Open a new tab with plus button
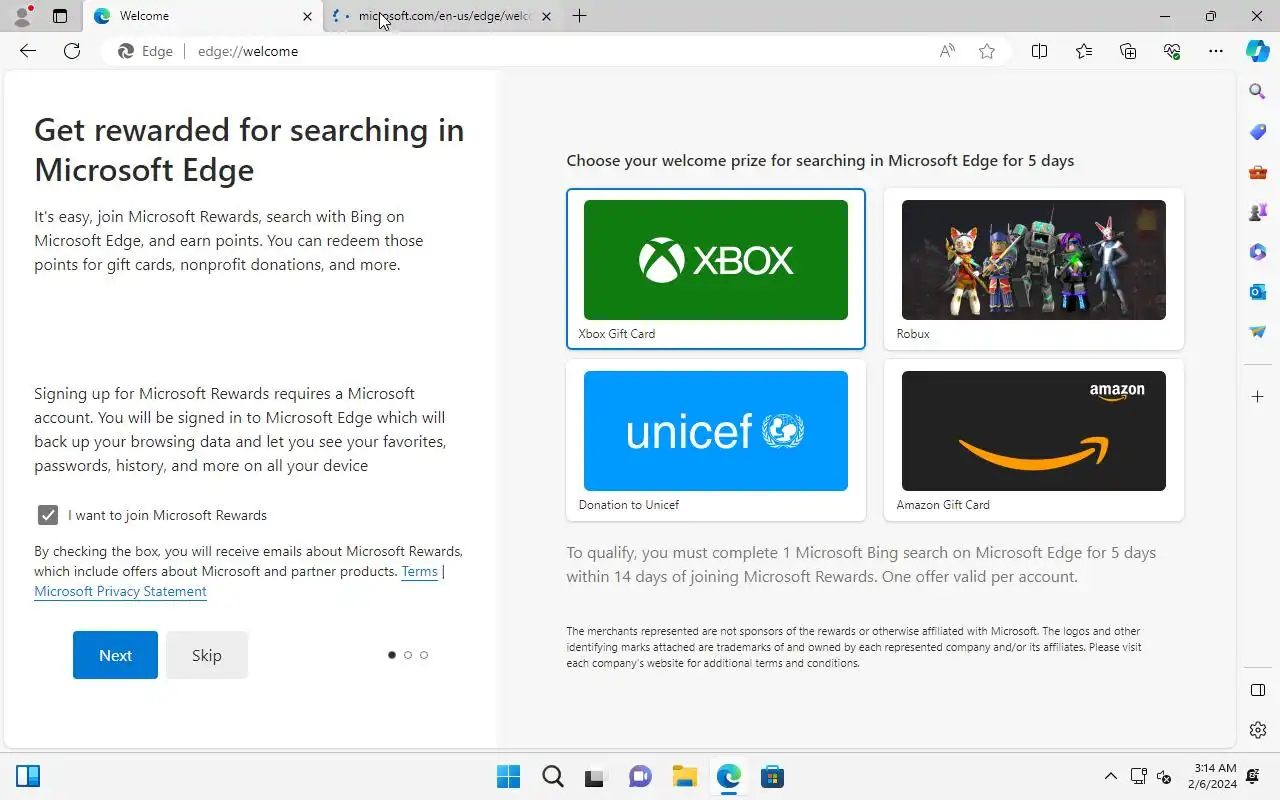 (579, 16)
